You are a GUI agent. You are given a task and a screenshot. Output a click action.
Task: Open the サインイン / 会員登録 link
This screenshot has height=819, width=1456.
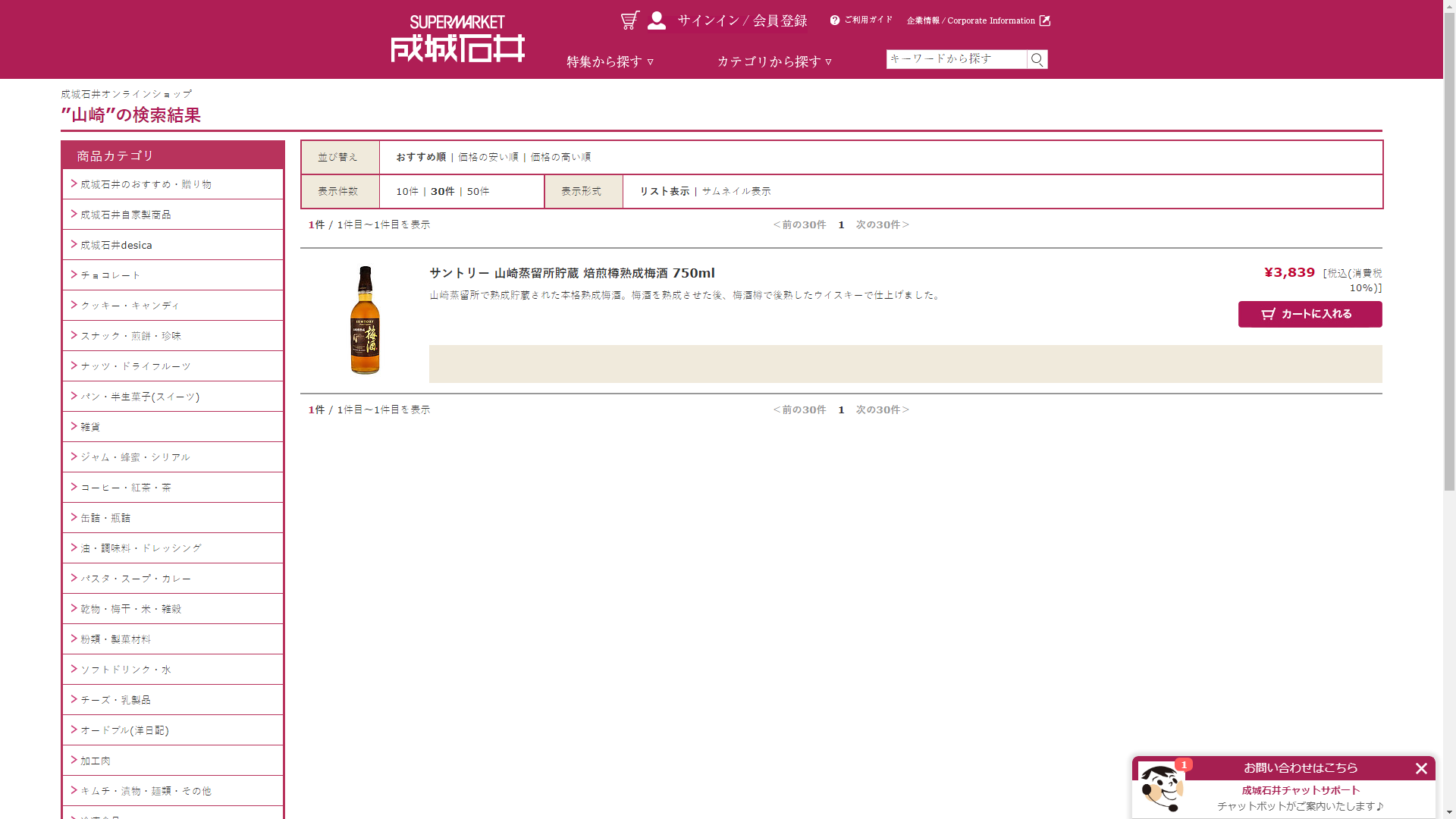point(742,20)
